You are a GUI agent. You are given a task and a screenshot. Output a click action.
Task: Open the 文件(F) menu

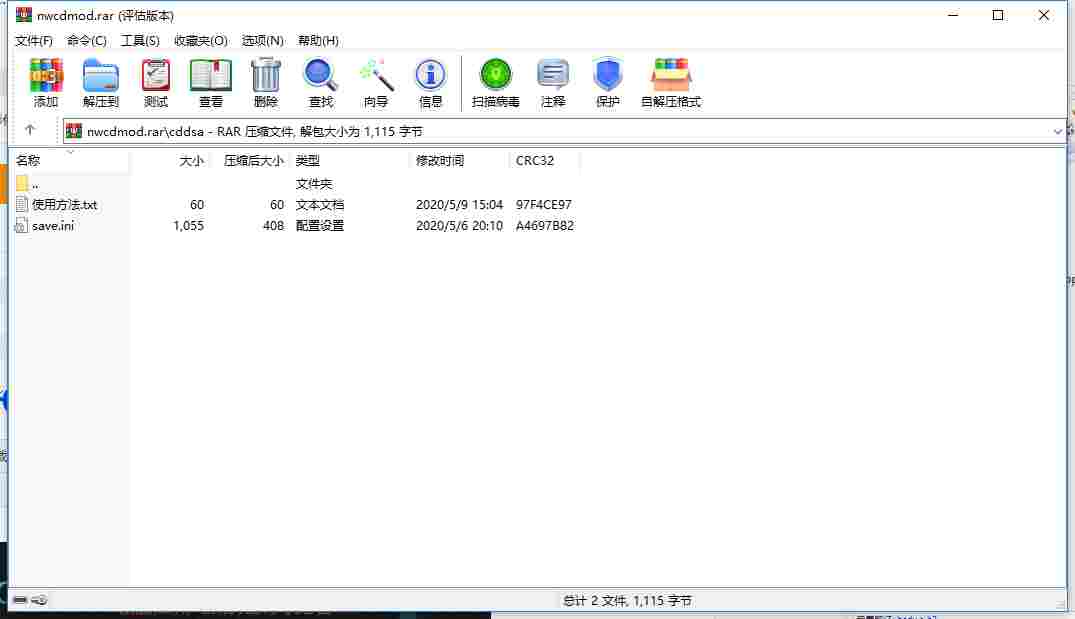tap(34, 40)
